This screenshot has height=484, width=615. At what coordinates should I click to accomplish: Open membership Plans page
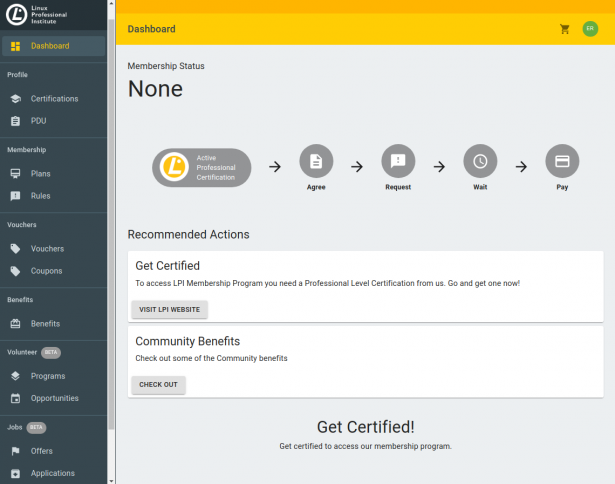[x=40, y=174]
